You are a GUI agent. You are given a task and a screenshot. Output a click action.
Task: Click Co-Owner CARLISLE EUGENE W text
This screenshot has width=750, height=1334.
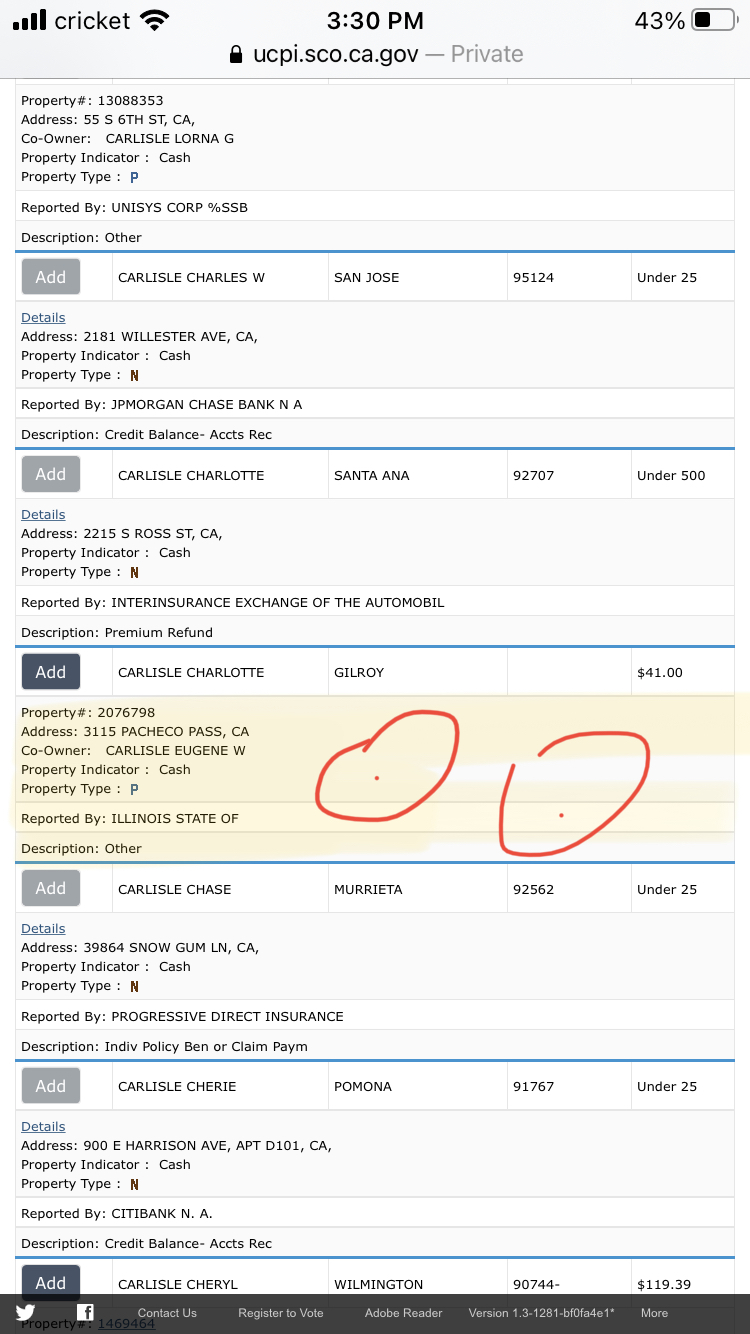(x=133, y=750)
